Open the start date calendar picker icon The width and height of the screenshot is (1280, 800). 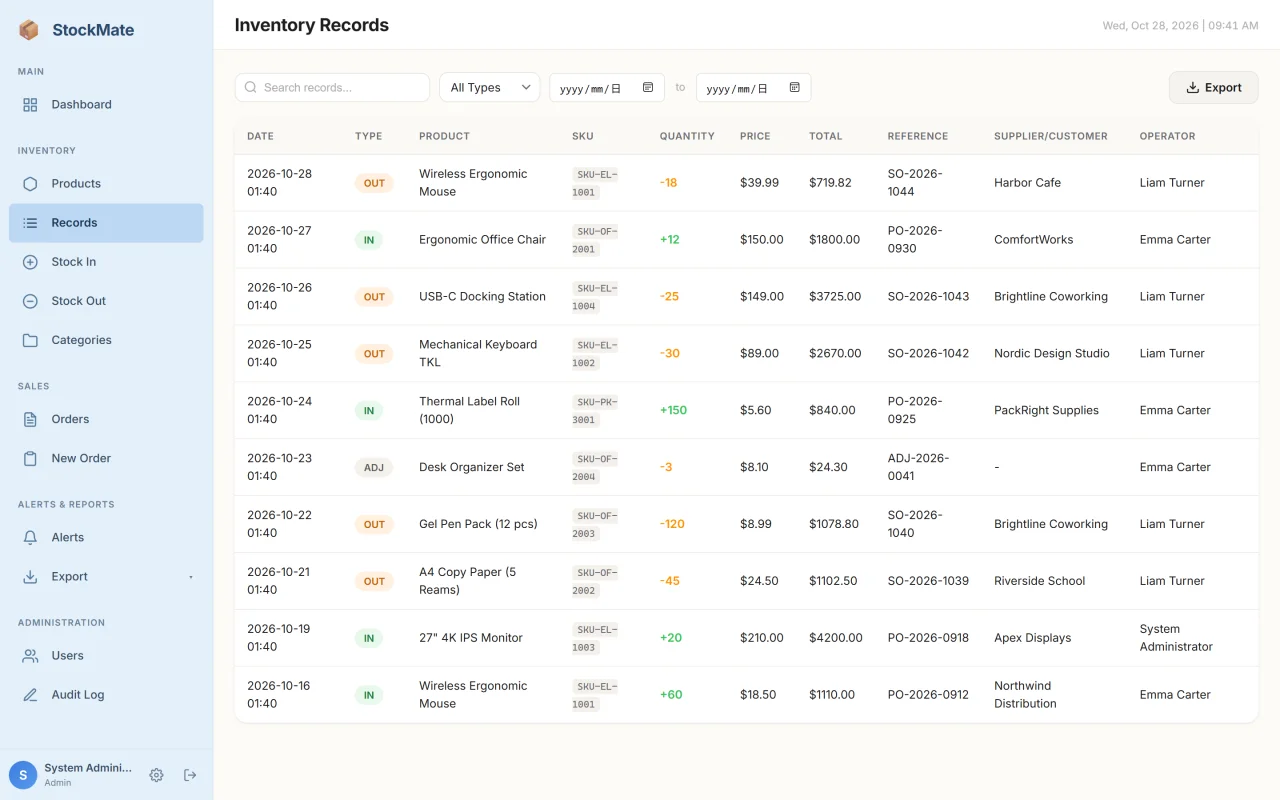[x=648, y=88]
